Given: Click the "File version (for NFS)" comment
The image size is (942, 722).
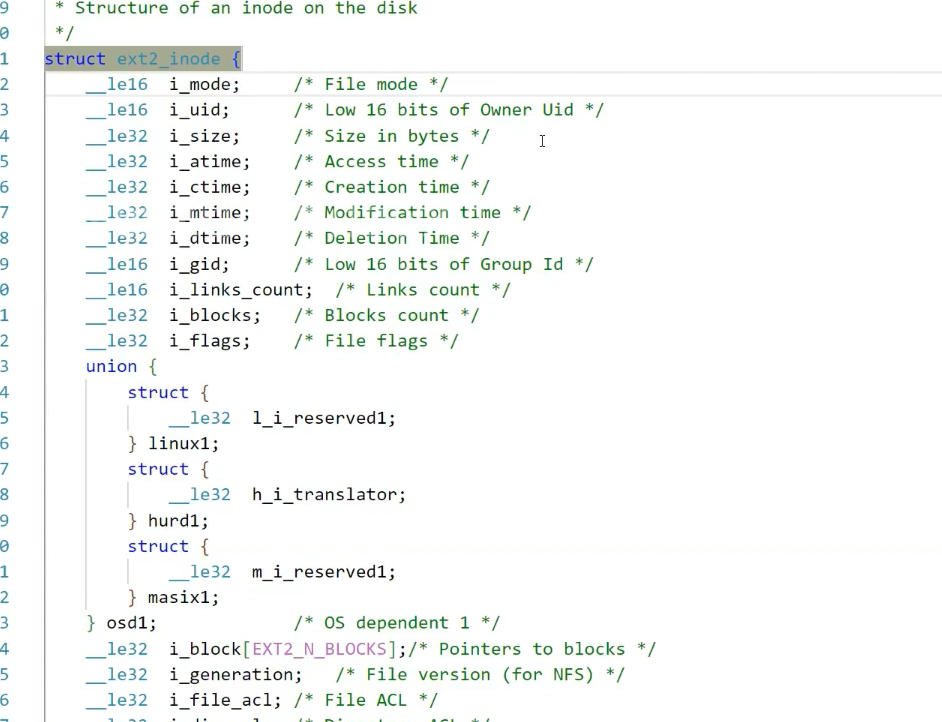Looking at the screenshot, I should [x=480, y=675].
